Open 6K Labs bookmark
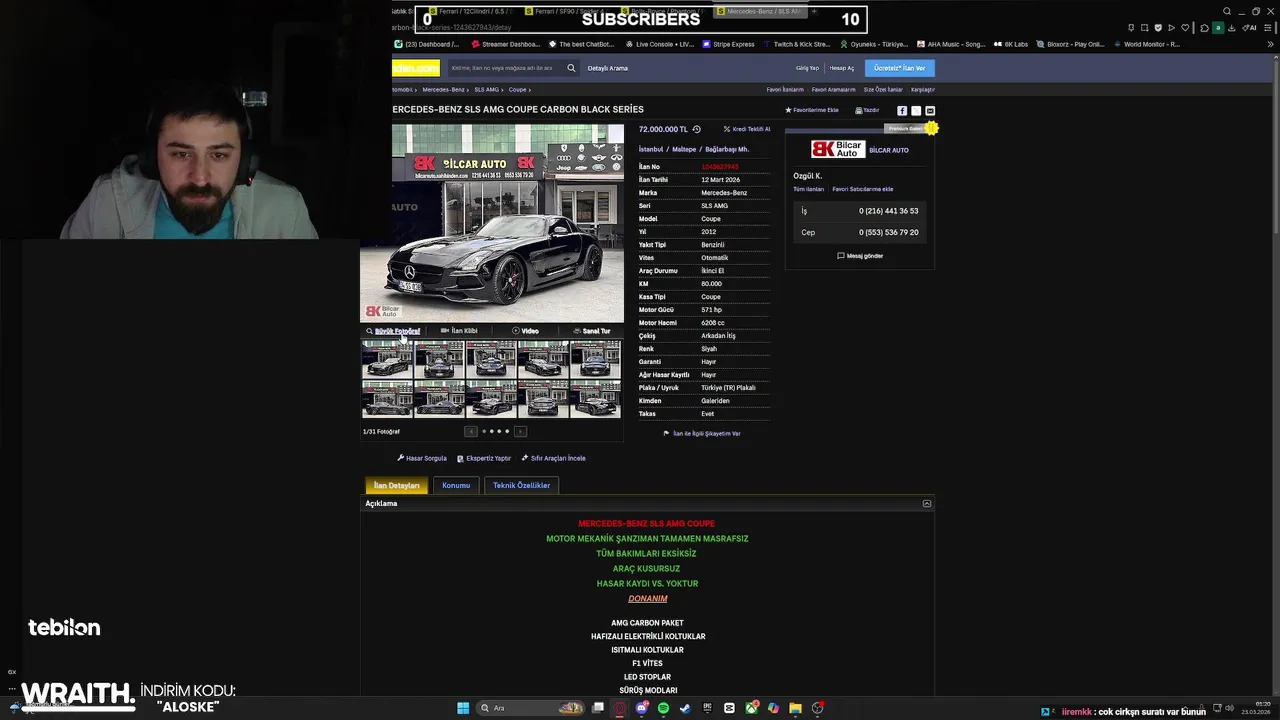1280x720 pixels. [x=1010, y=44]
